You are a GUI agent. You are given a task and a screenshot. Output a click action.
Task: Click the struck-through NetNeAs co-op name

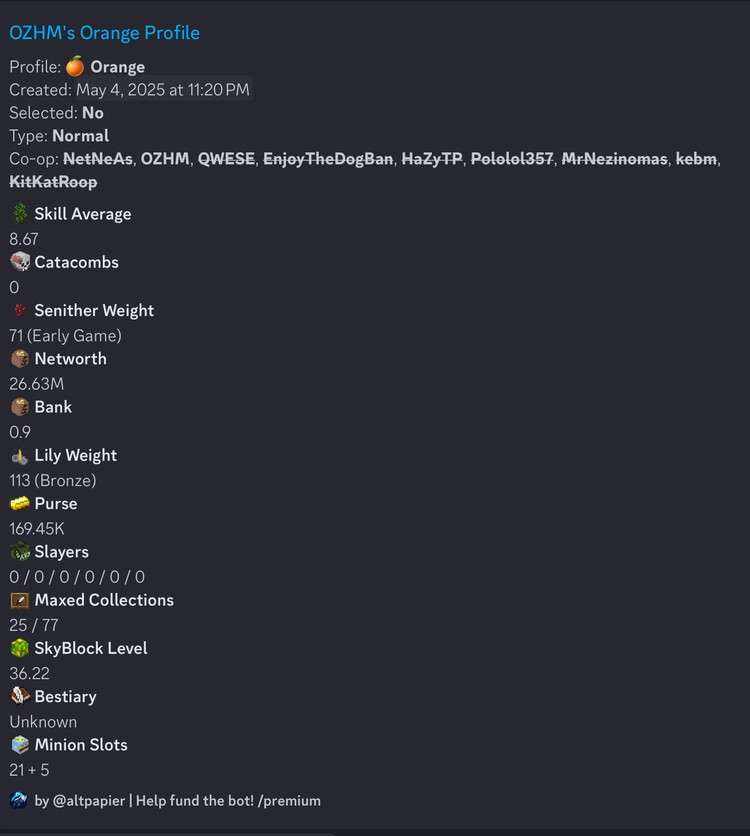tap(98, 159)
